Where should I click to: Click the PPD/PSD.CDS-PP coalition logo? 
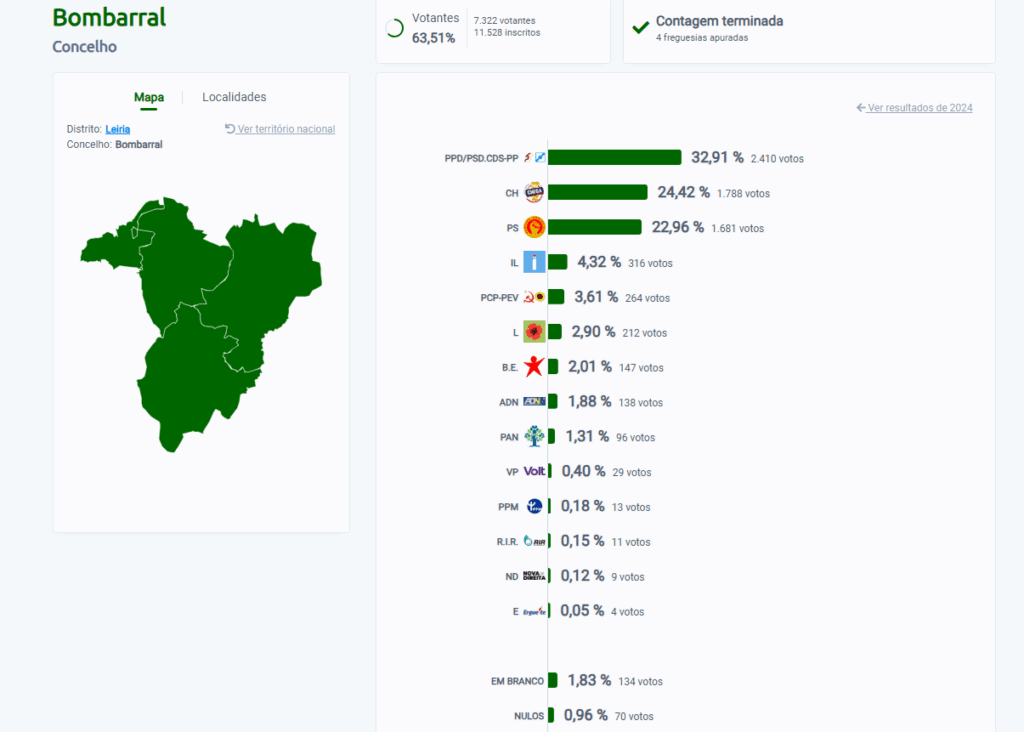tap(534, 158)
